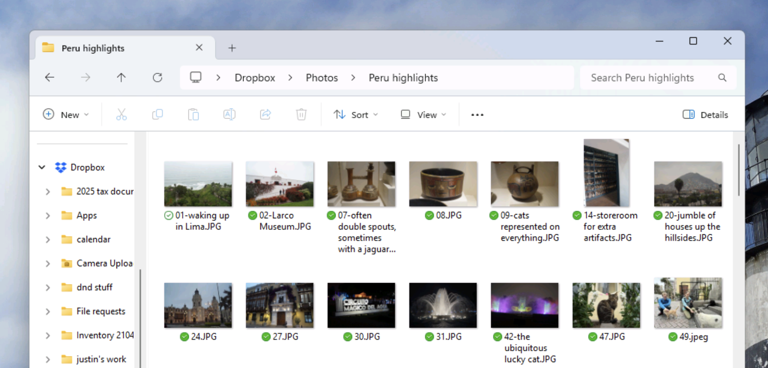
Task: Expand the Camera Uploads folder chevron
Action: (x=48, y=264)
